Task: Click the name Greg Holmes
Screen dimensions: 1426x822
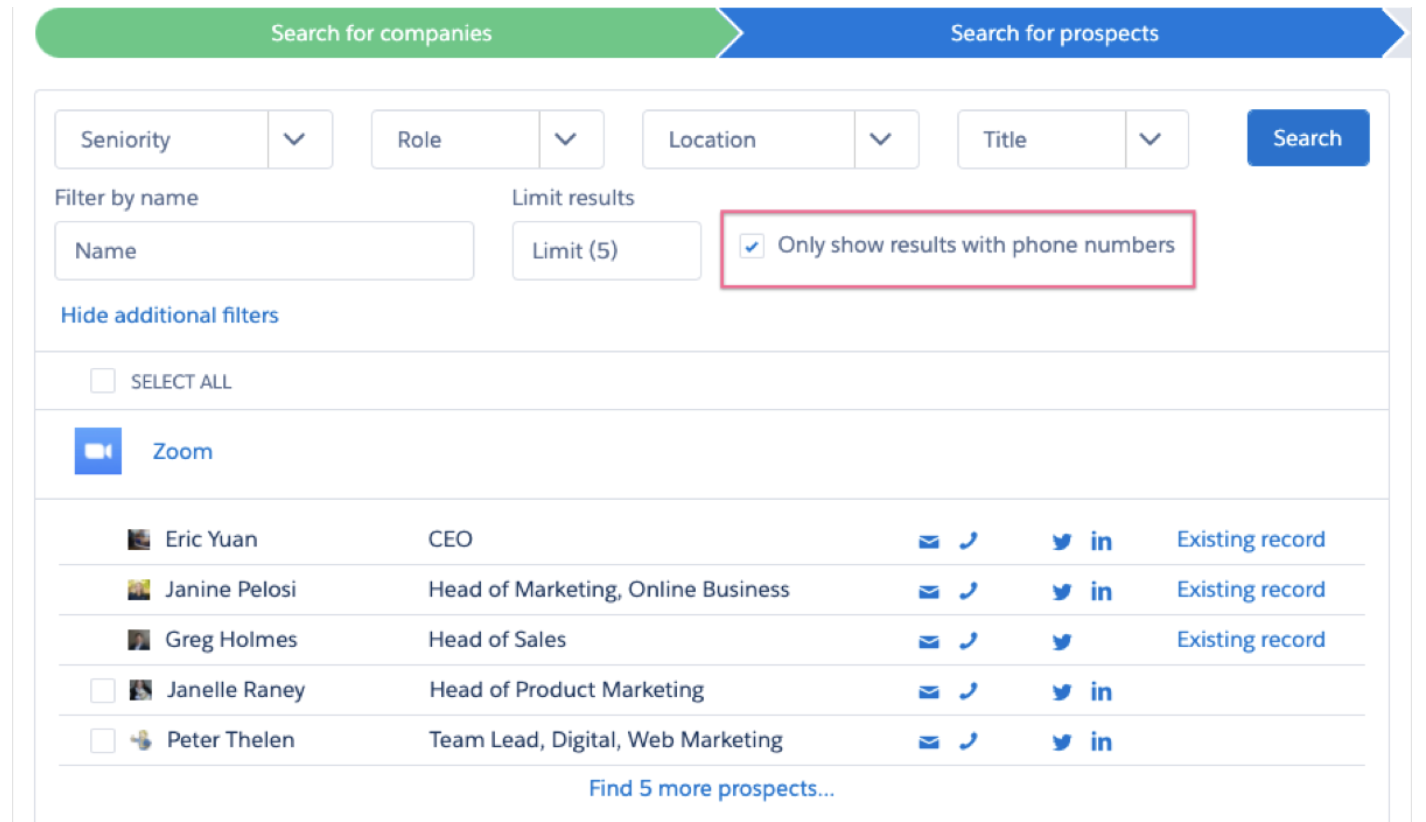Action: [x=231, y=639]
